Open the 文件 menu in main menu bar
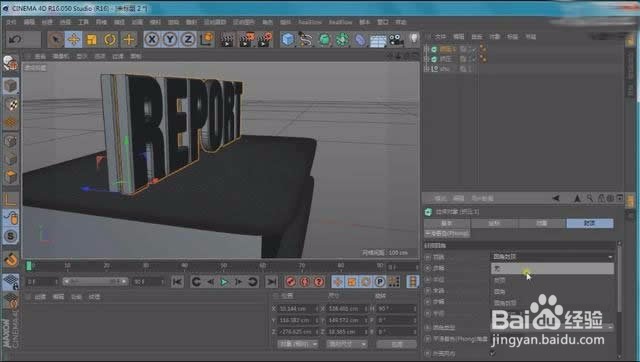This screenshot has width=640, height=362. coord(11,22)
